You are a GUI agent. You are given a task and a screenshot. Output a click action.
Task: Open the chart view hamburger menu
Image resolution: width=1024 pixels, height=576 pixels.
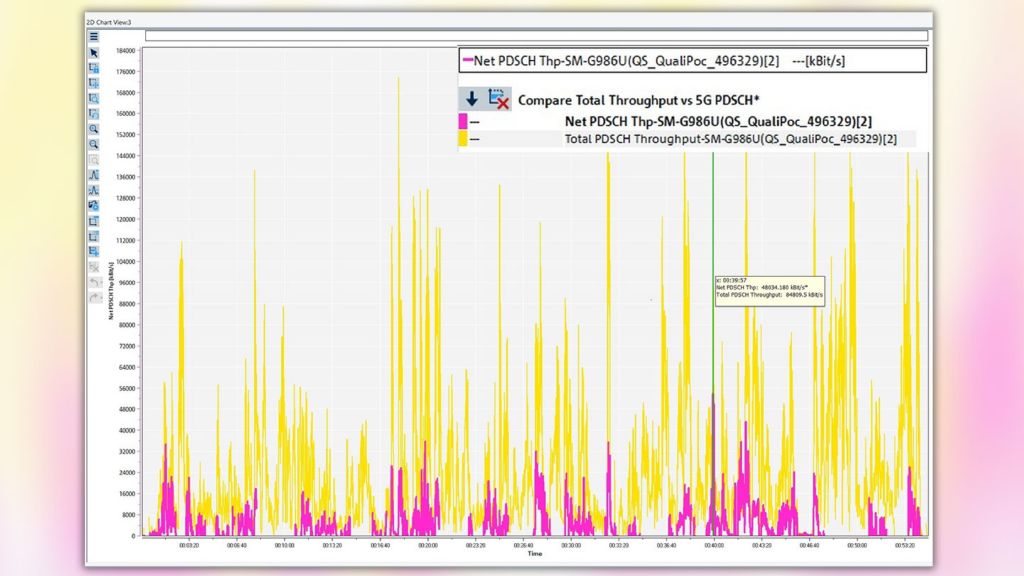(94, 35)
